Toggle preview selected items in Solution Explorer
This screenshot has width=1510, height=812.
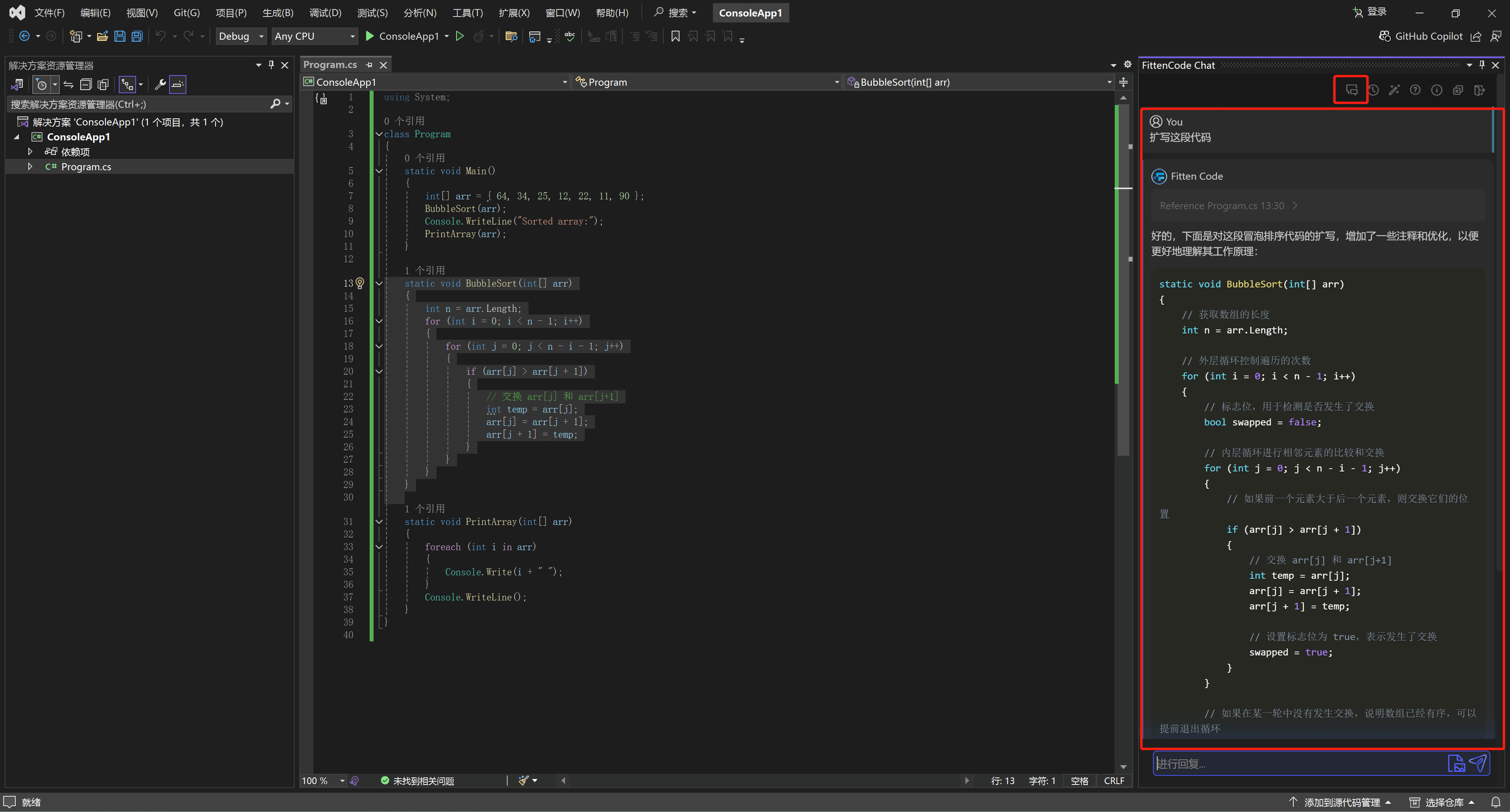click(x=178, y=85)
